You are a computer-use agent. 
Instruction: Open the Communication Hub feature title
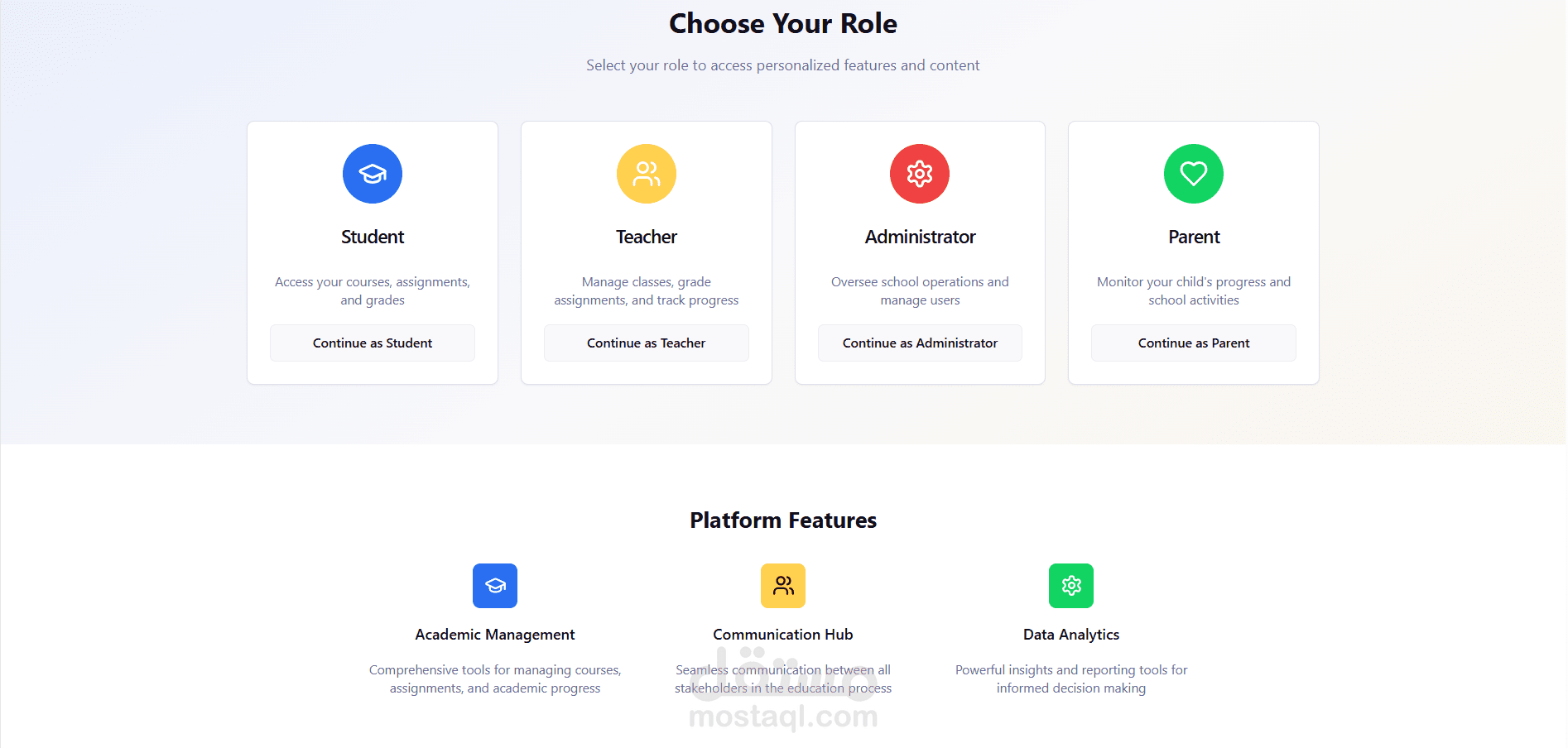point(783,635)
